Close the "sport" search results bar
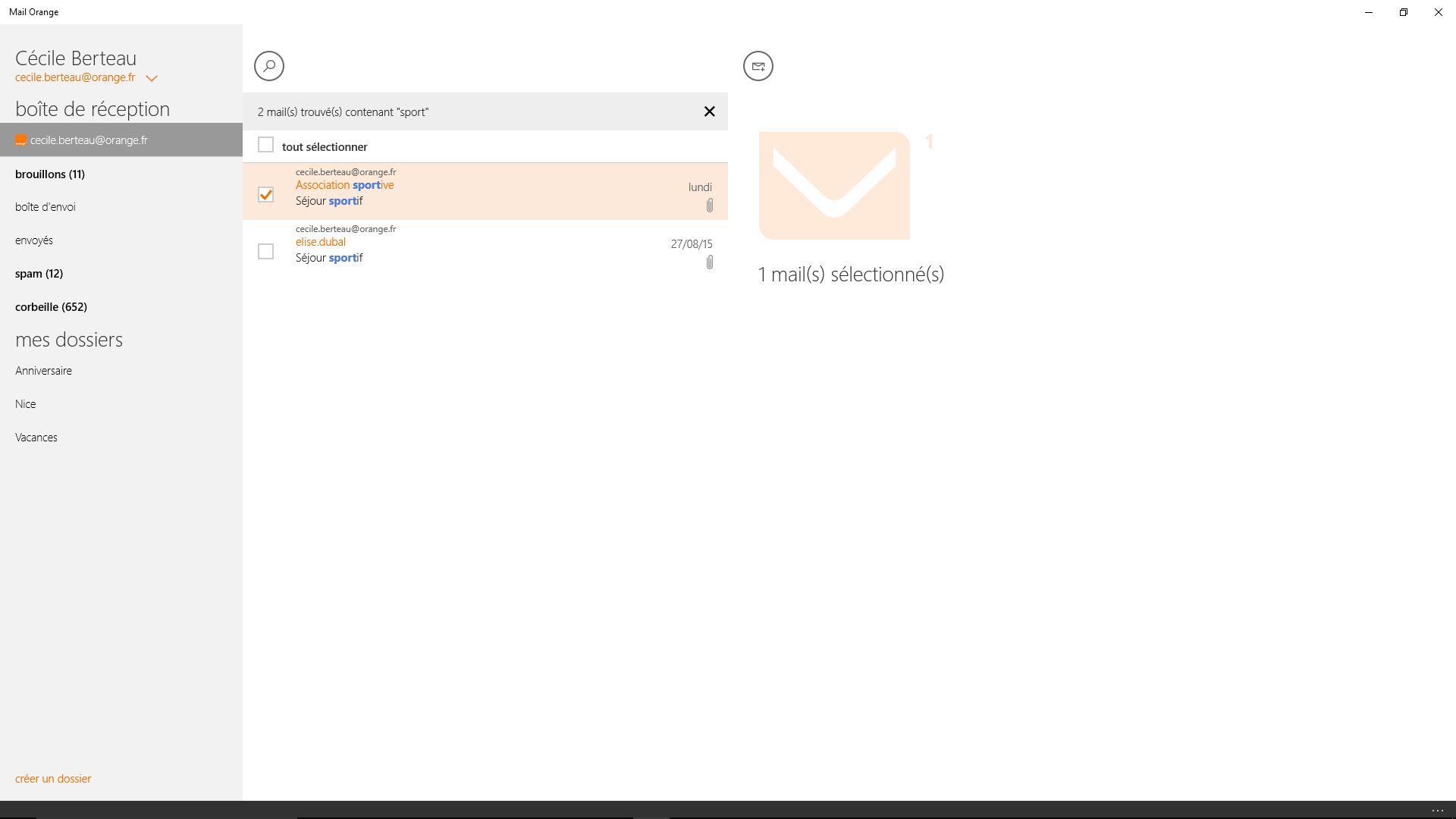This screenshot has height=819, width=1456. coord(710,111)
